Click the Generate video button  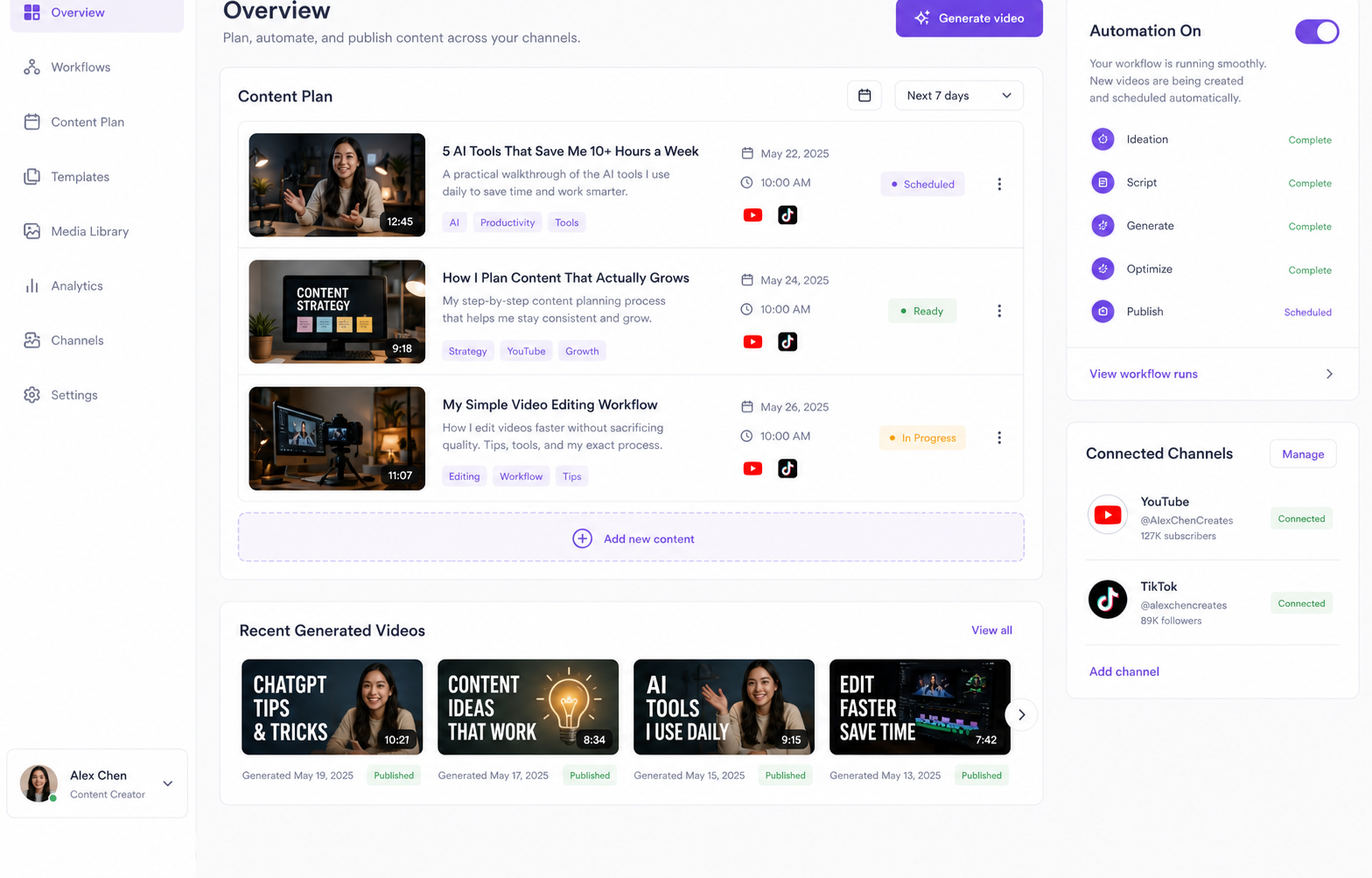[969, 18]
